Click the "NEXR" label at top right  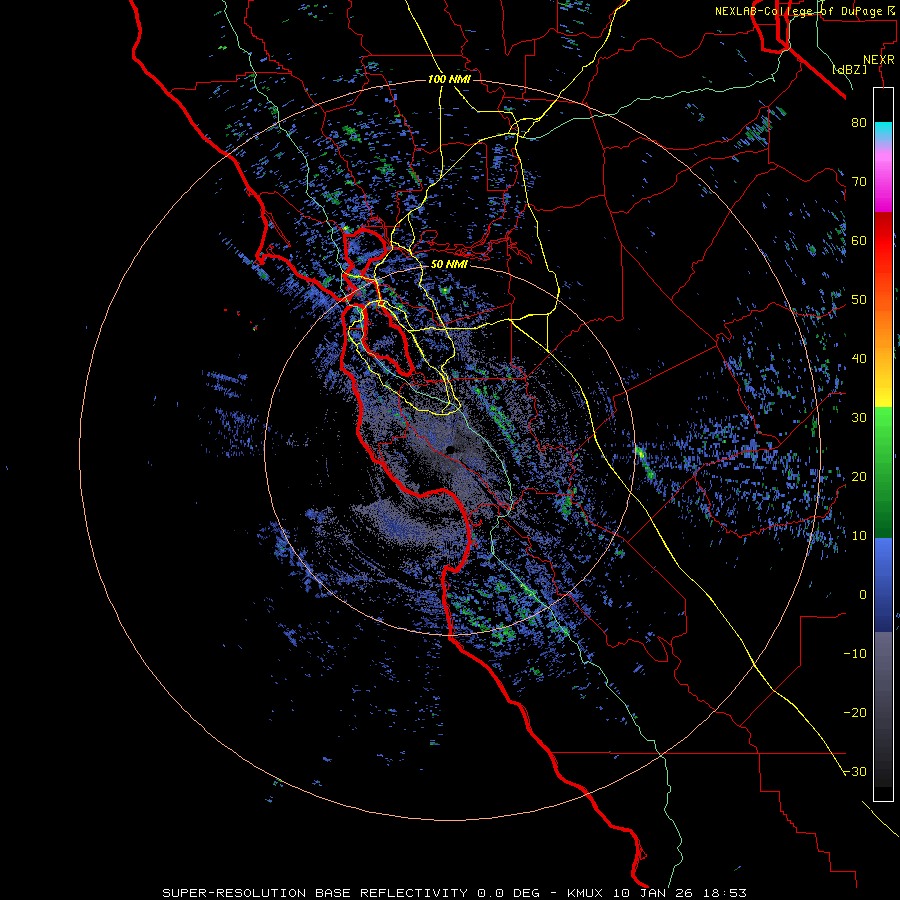(879, 60)
